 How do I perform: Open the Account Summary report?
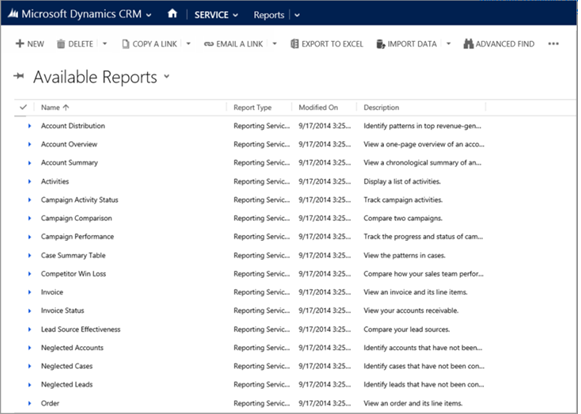(x=69, y=163)
